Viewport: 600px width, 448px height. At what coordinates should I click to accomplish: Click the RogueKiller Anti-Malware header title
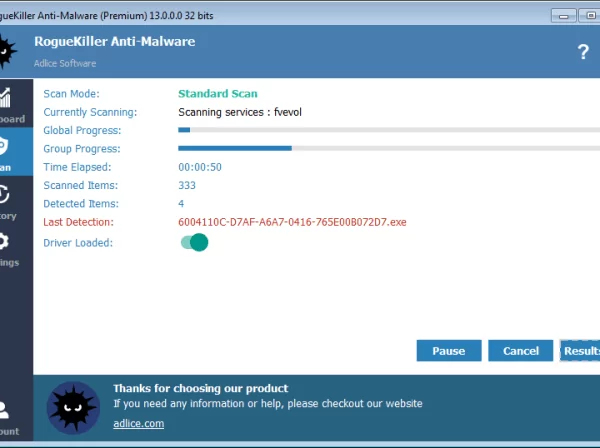(x=115, y=41)
